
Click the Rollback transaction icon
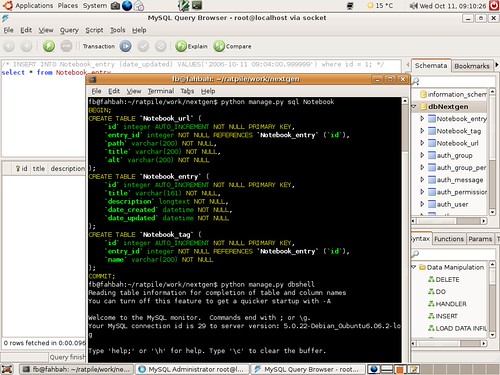[161, 46]
